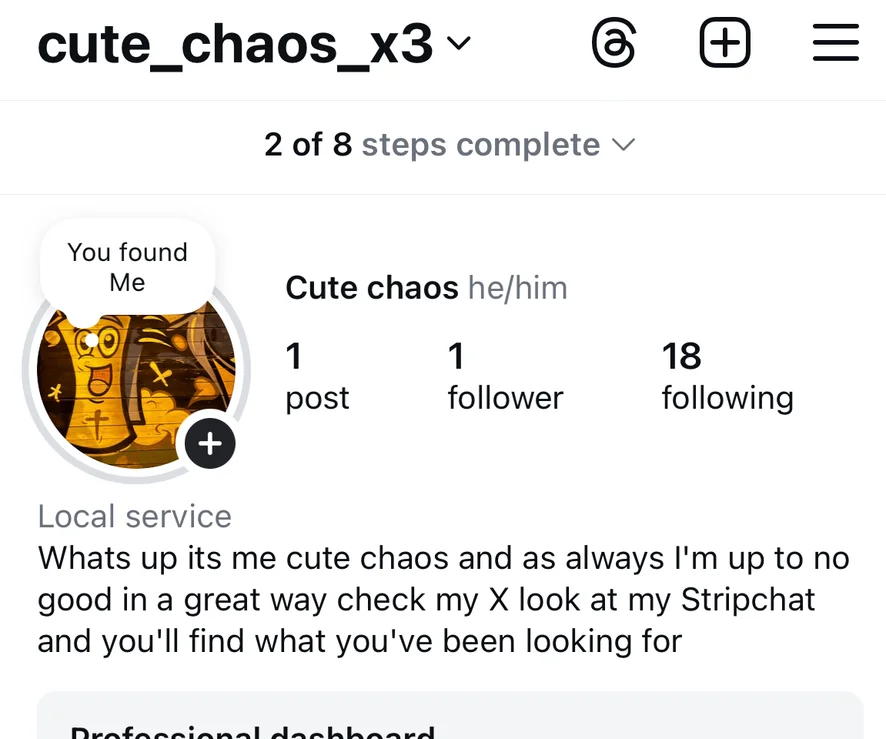Tap the create new post plus icon

pyautogui.click(x=724, y=45)
